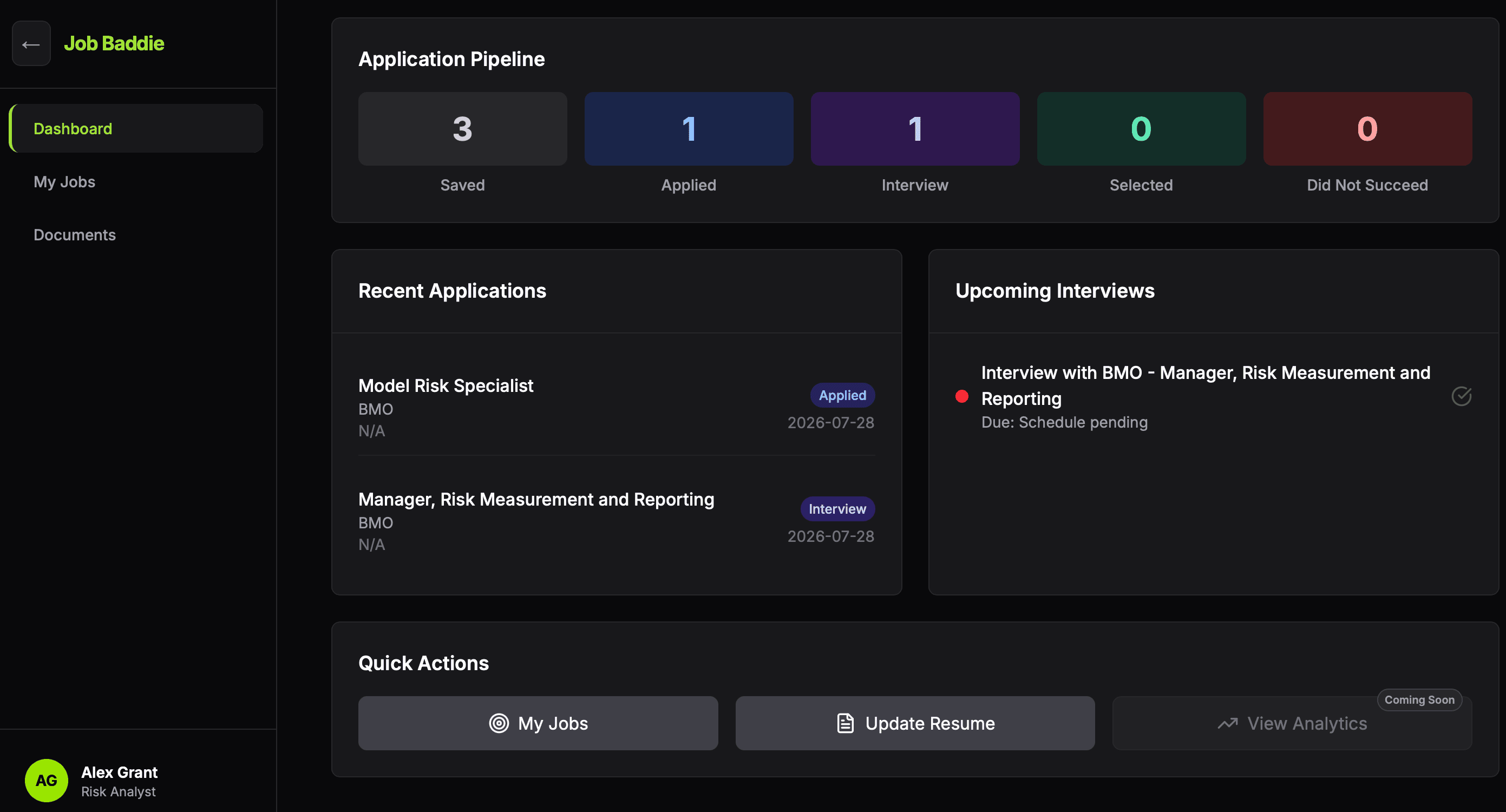Click date 2026-07-28 on Model Risk Specialist

coord(831,422)
